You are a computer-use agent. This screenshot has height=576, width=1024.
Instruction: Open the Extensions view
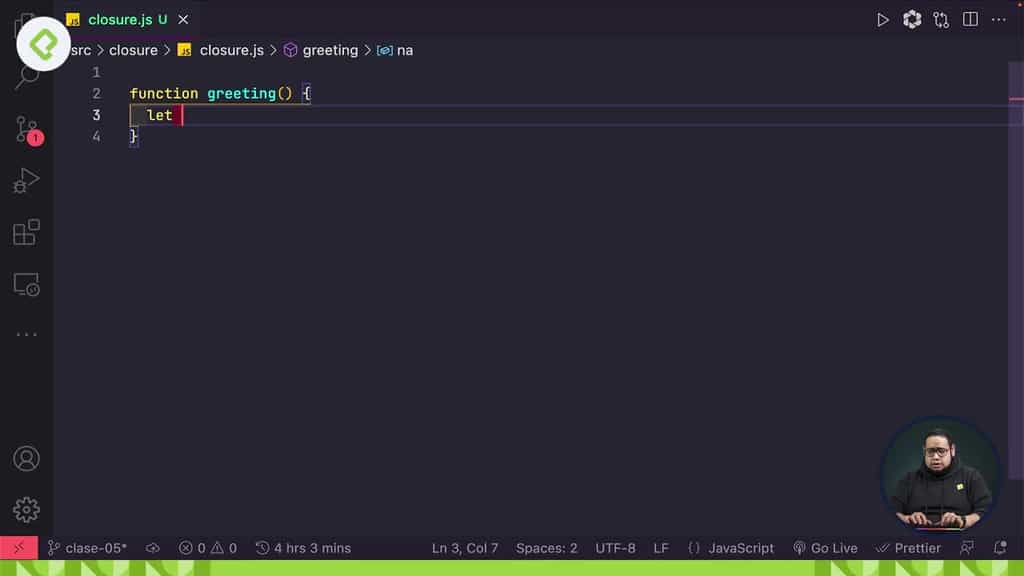[x=25, y=232]
